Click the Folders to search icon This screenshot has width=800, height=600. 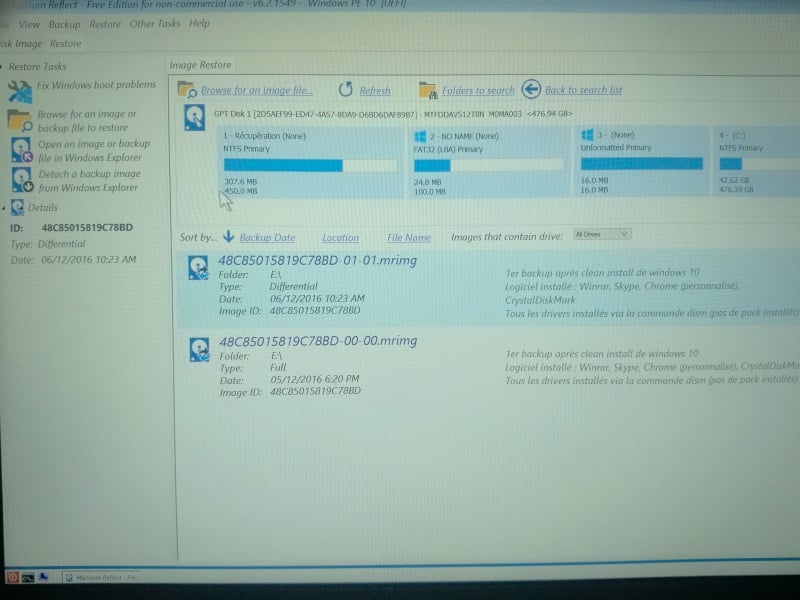(428, 90)
